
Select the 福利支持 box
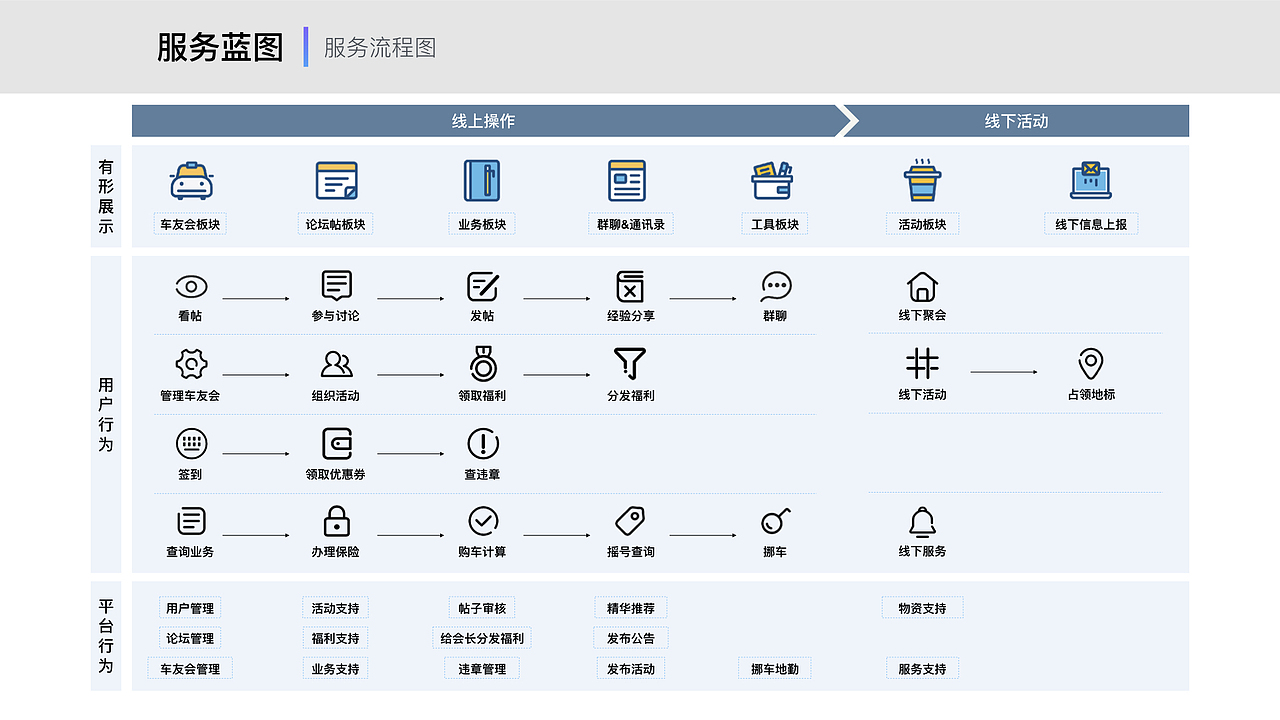click(x=335, y=638)
